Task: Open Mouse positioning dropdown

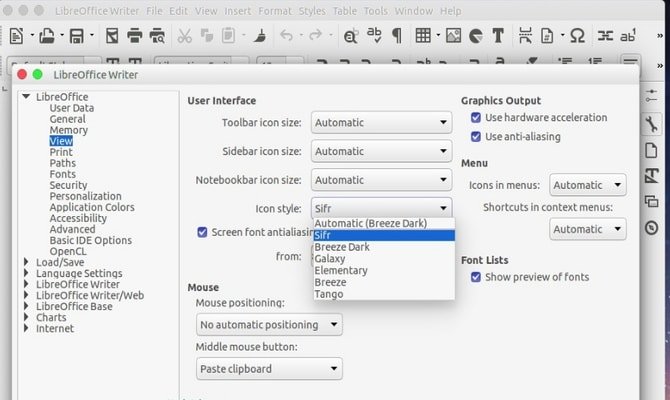Action: pos(269,325)
